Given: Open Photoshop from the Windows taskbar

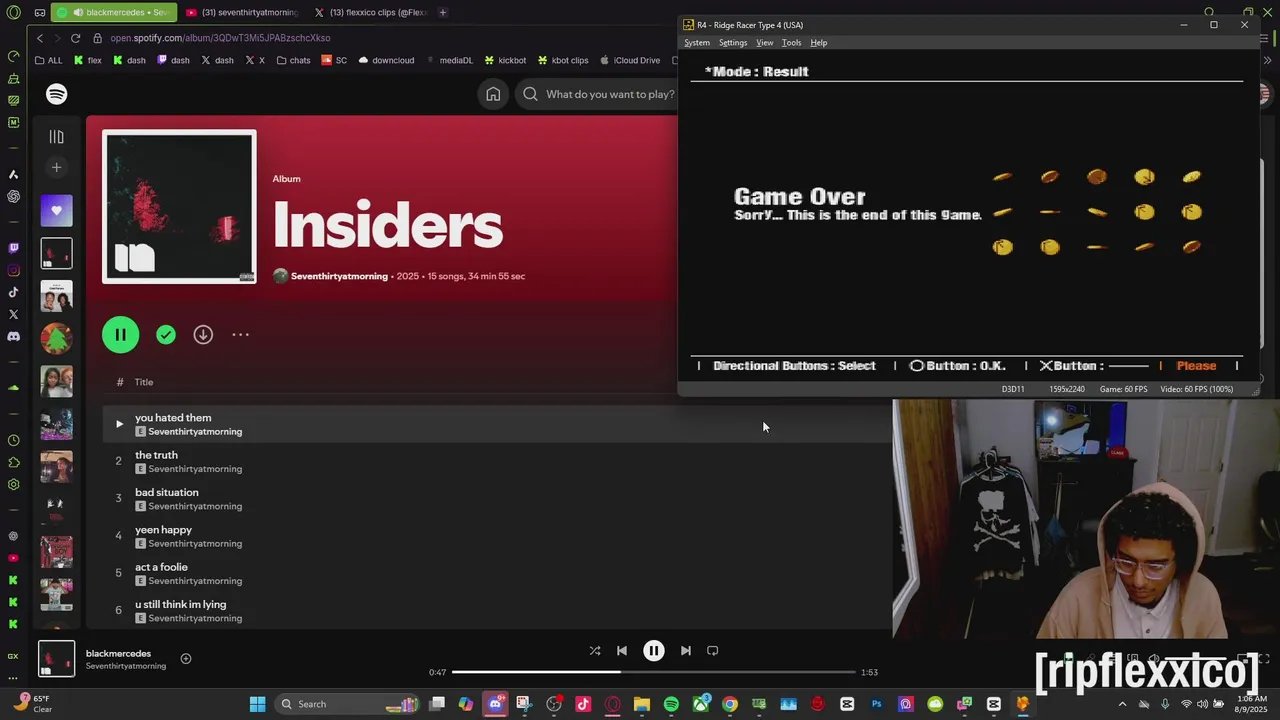Looking at the screenshot, I should pos(876,704).
